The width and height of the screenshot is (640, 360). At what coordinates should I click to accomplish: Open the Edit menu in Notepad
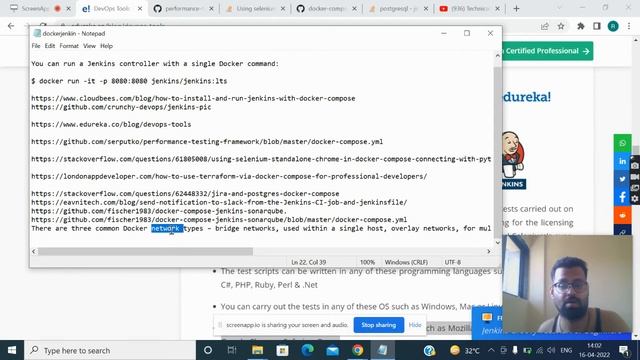[x=50, y=46]
